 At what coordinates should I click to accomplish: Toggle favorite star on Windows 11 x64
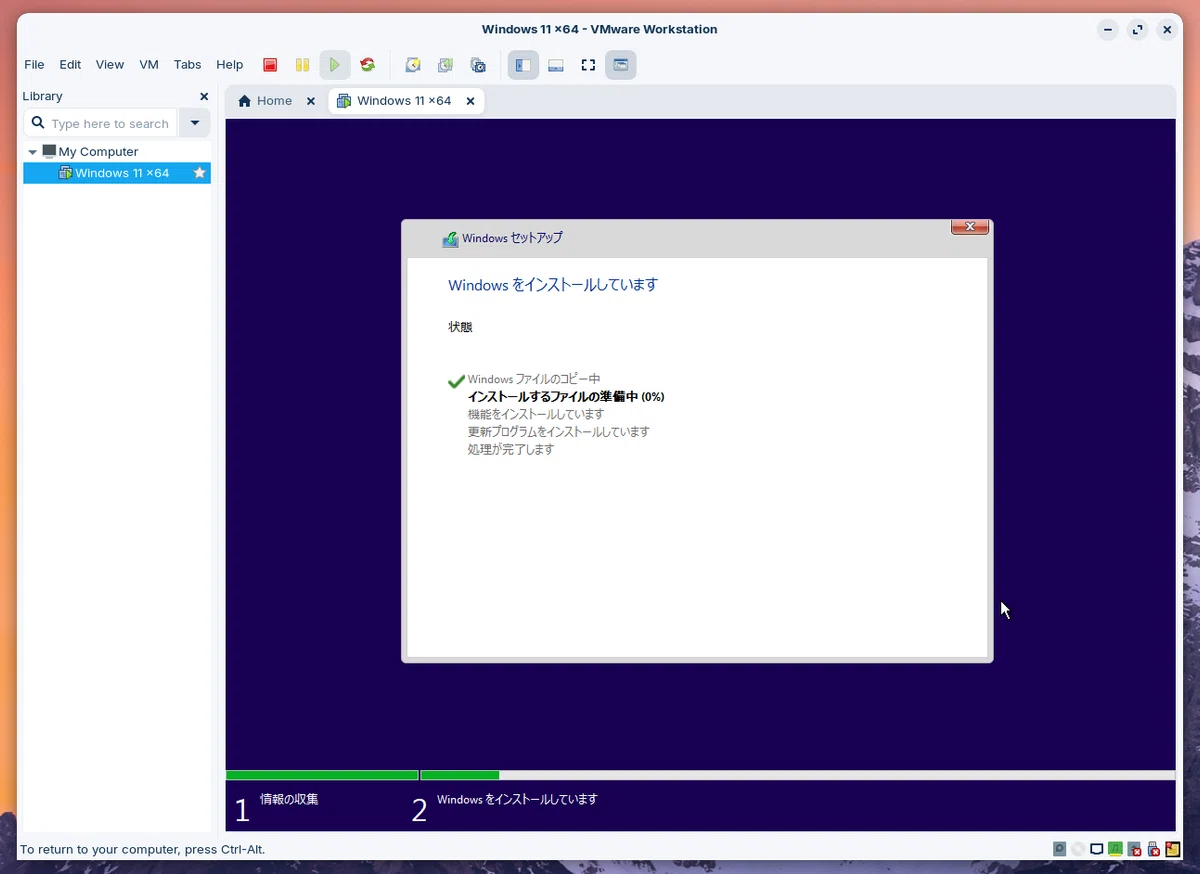point(199,173)
